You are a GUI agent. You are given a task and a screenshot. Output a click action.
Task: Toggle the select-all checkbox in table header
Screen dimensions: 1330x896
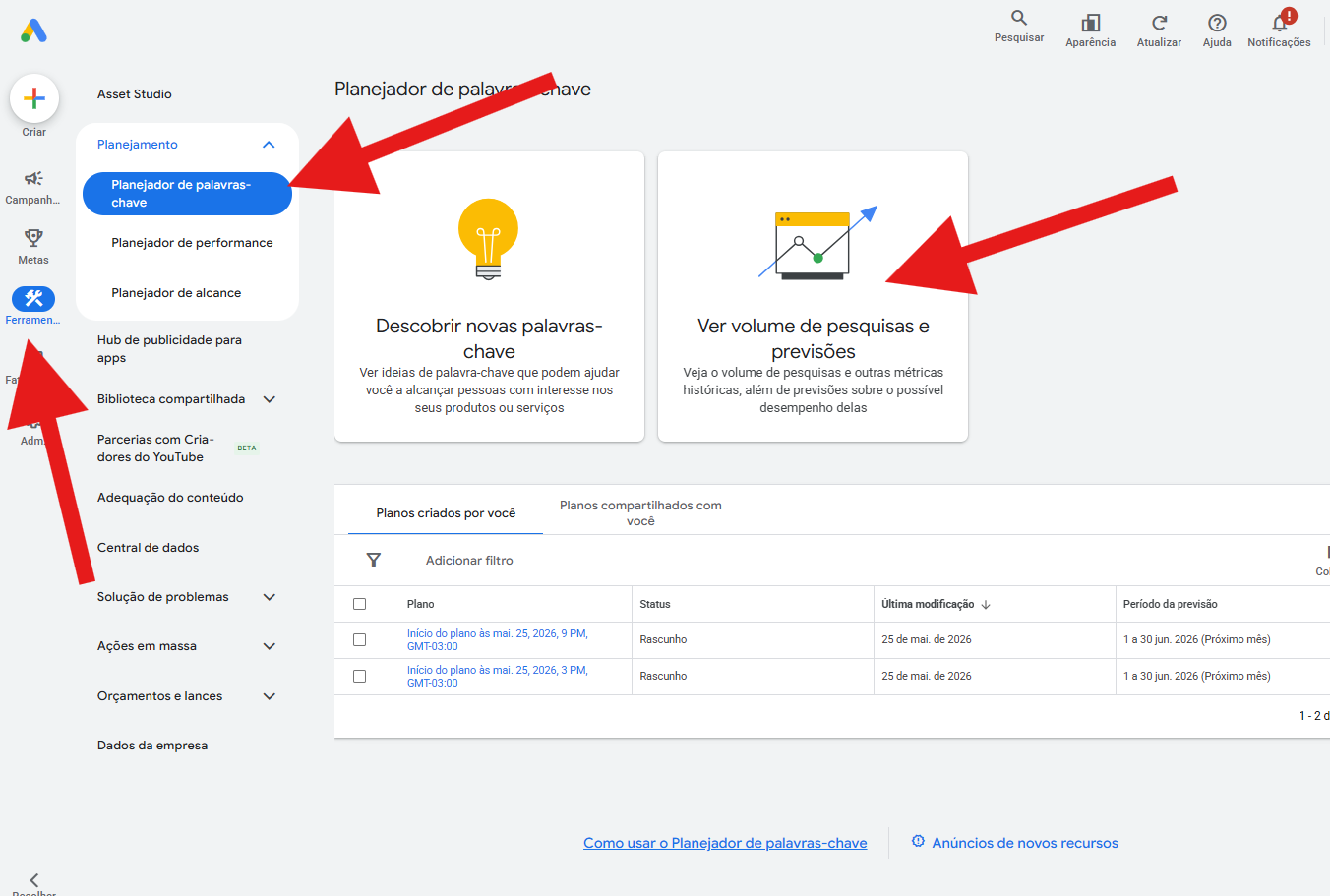[x=359, y=604]
